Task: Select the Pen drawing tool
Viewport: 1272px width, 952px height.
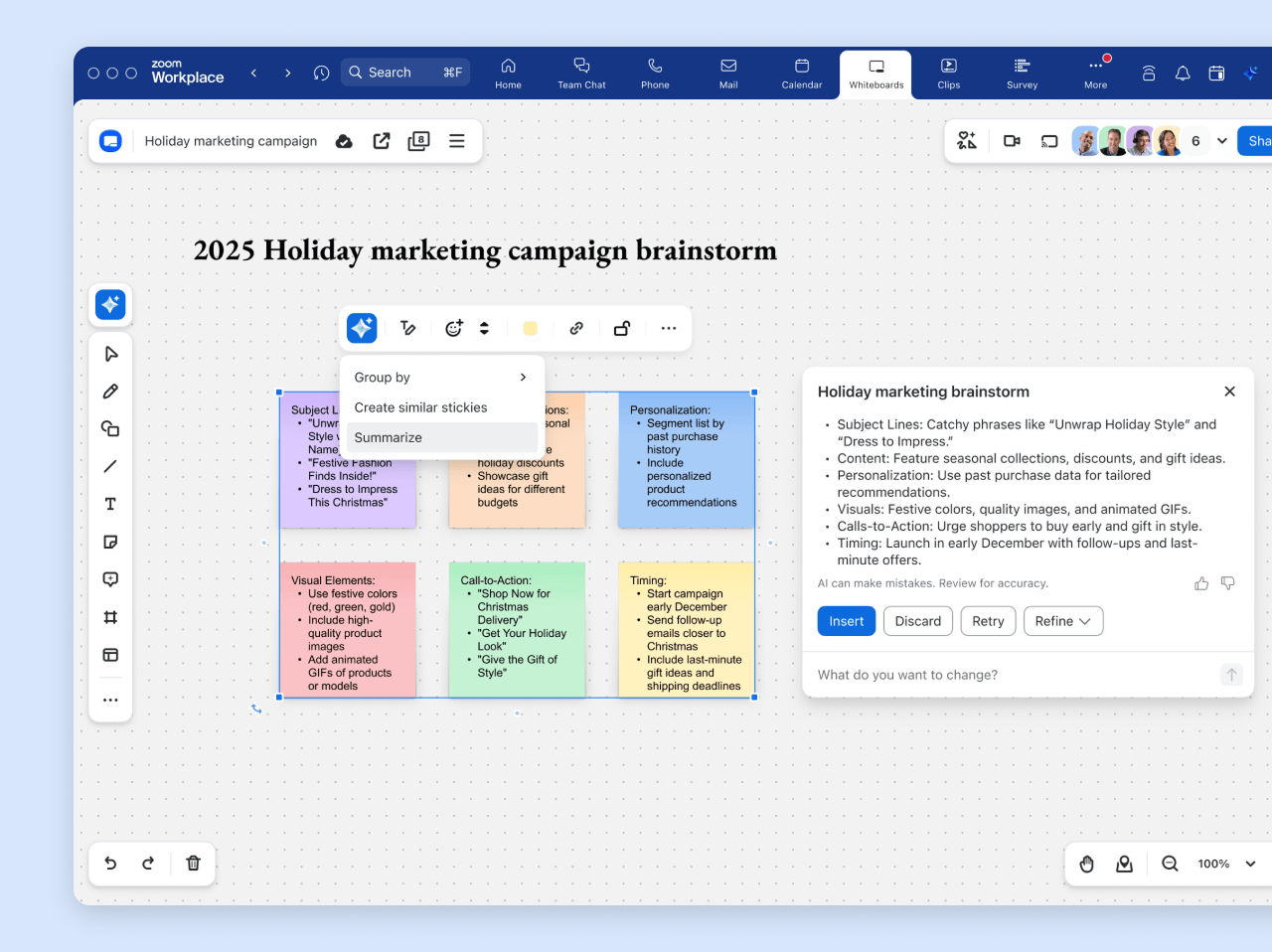Action: click(x=110, y=392)
